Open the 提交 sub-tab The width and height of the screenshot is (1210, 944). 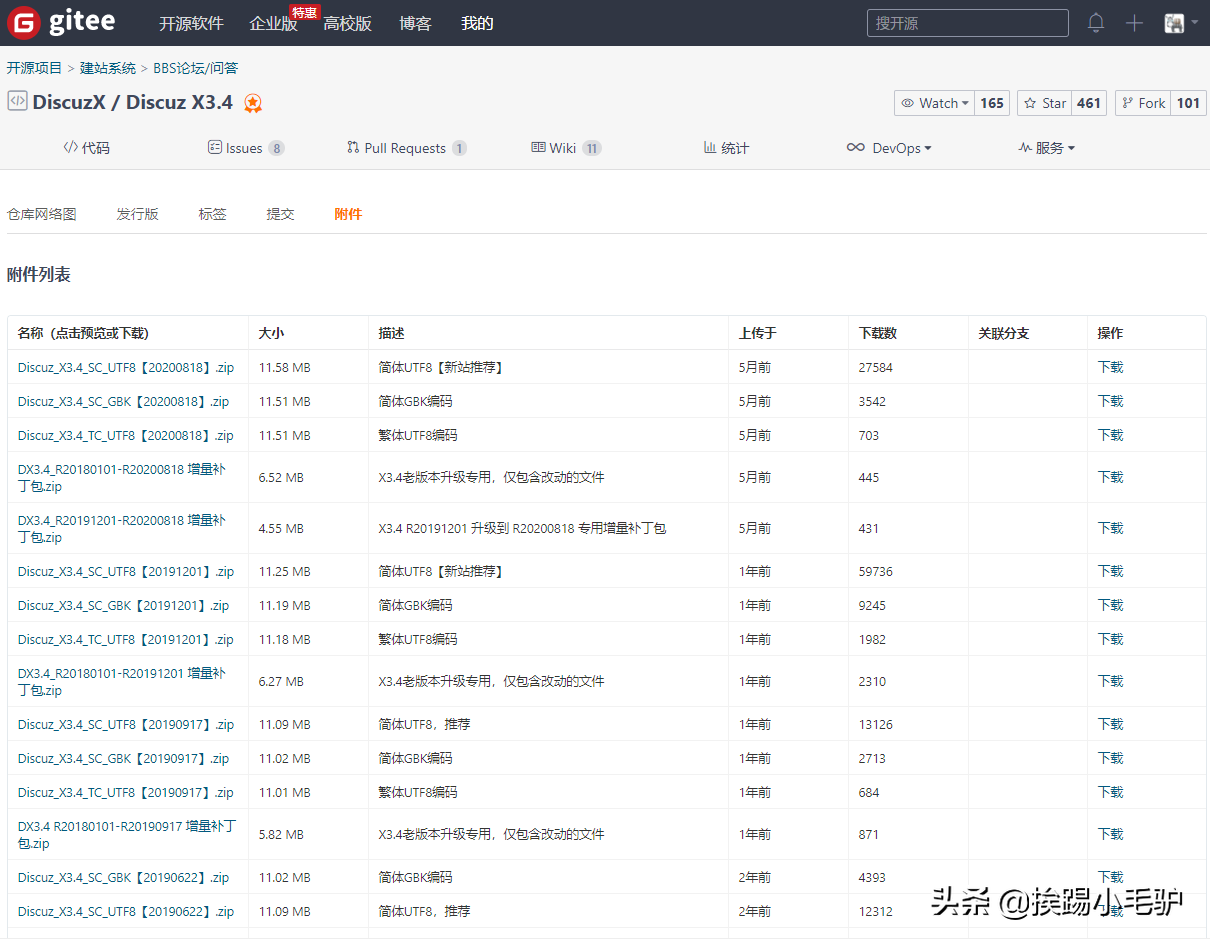coord(280,214)
